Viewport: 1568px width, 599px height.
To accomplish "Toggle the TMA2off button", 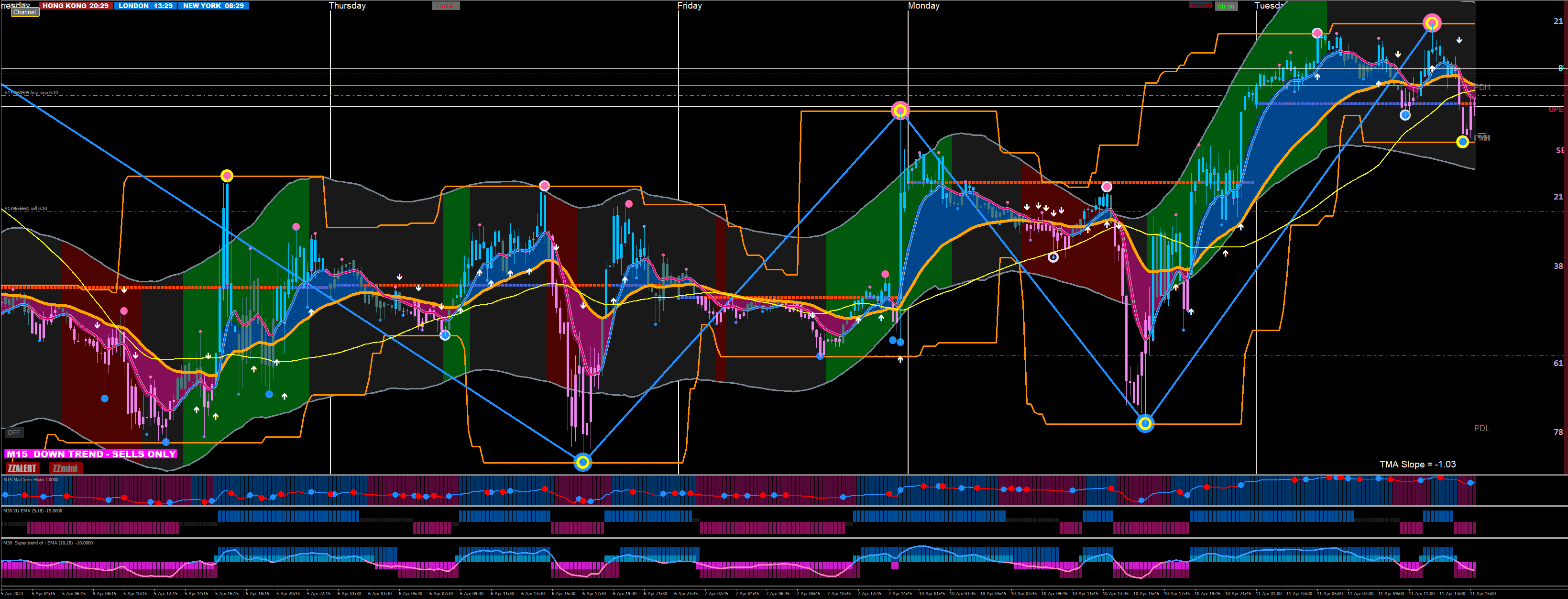I will (1200, 5).
